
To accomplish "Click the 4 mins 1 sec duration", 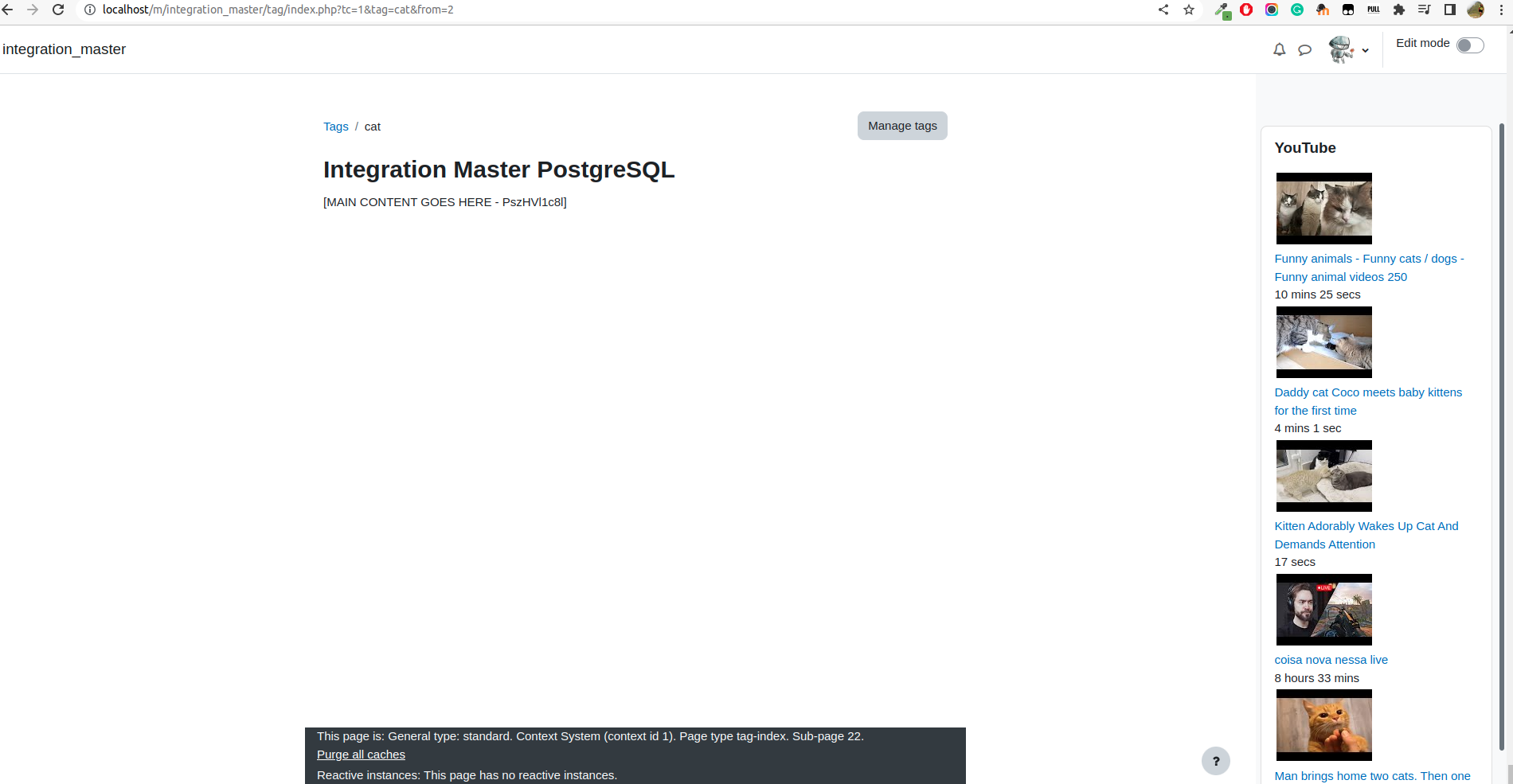I will (x=1308, y=428).
